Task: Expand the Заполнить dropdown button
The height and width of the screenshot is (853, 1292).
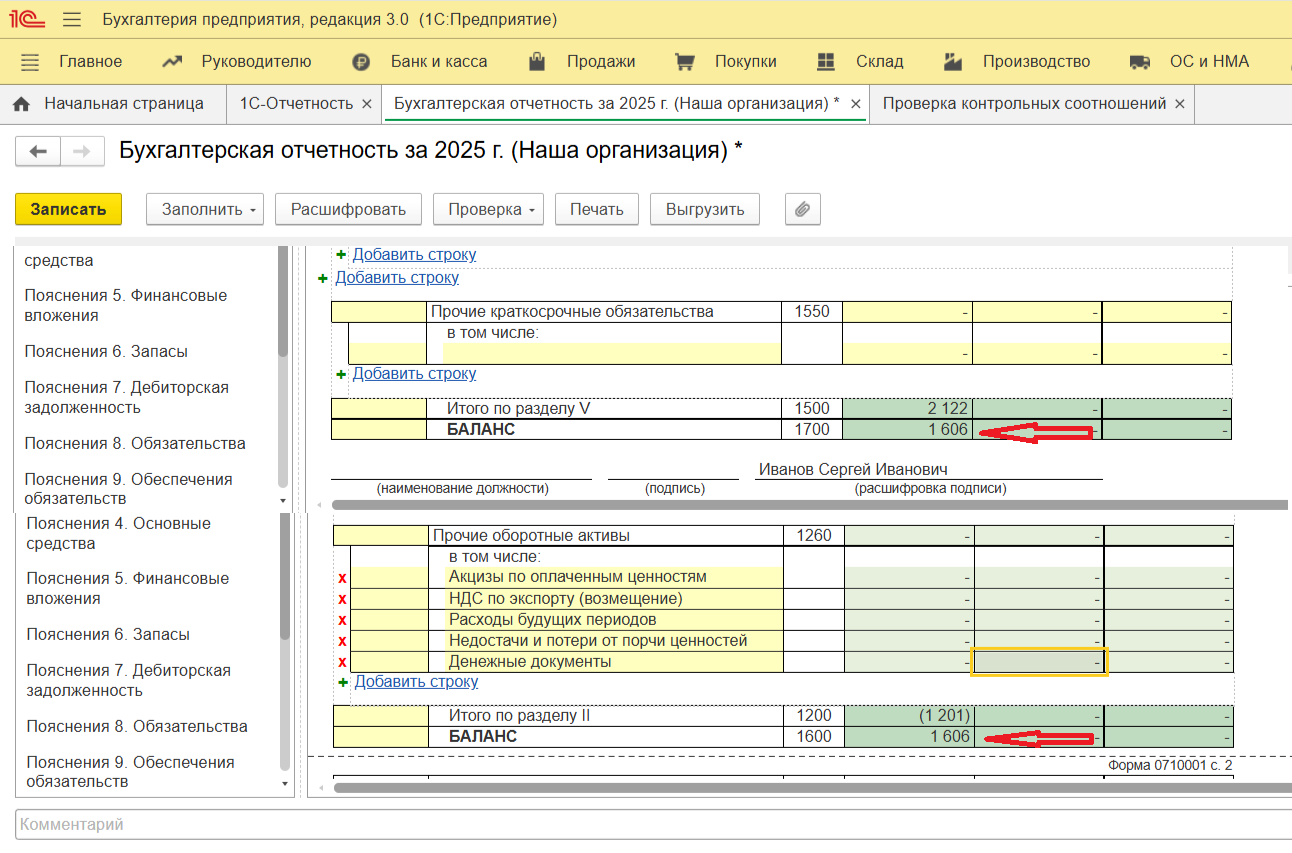Action: [x=209, y=209]
